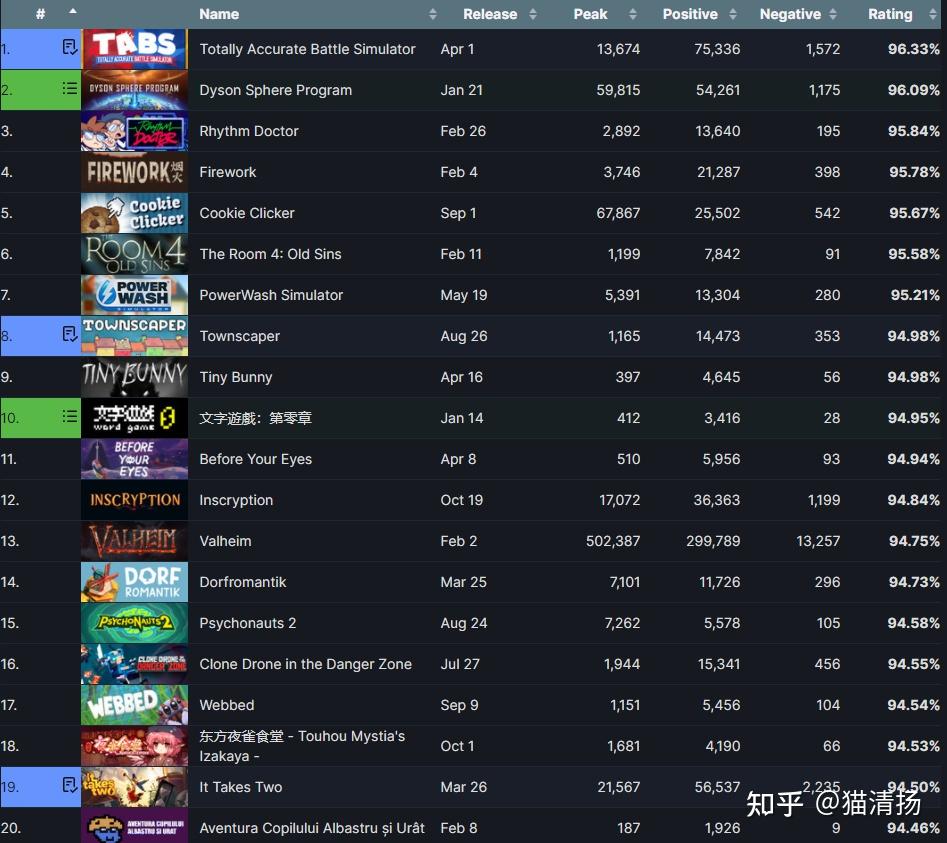Open the Dyson Sphere Program title link
The height and width of the screenshot is (843, 947).
pyautogui.click(x=275, y=90)
